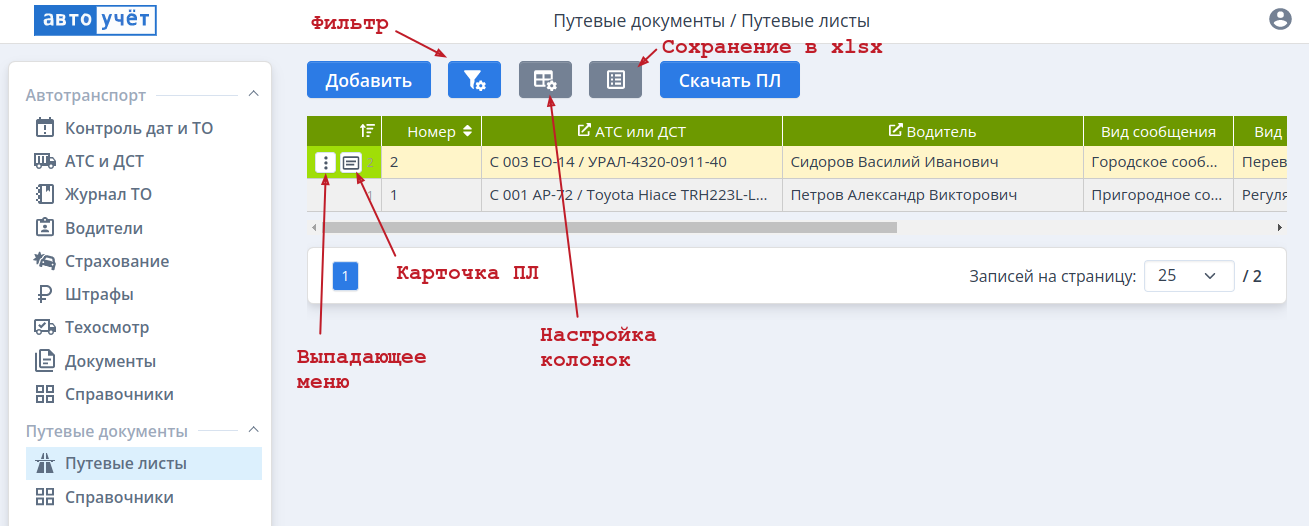Click the автоучёт logo
1309x526 pixels.
[95, 20]
